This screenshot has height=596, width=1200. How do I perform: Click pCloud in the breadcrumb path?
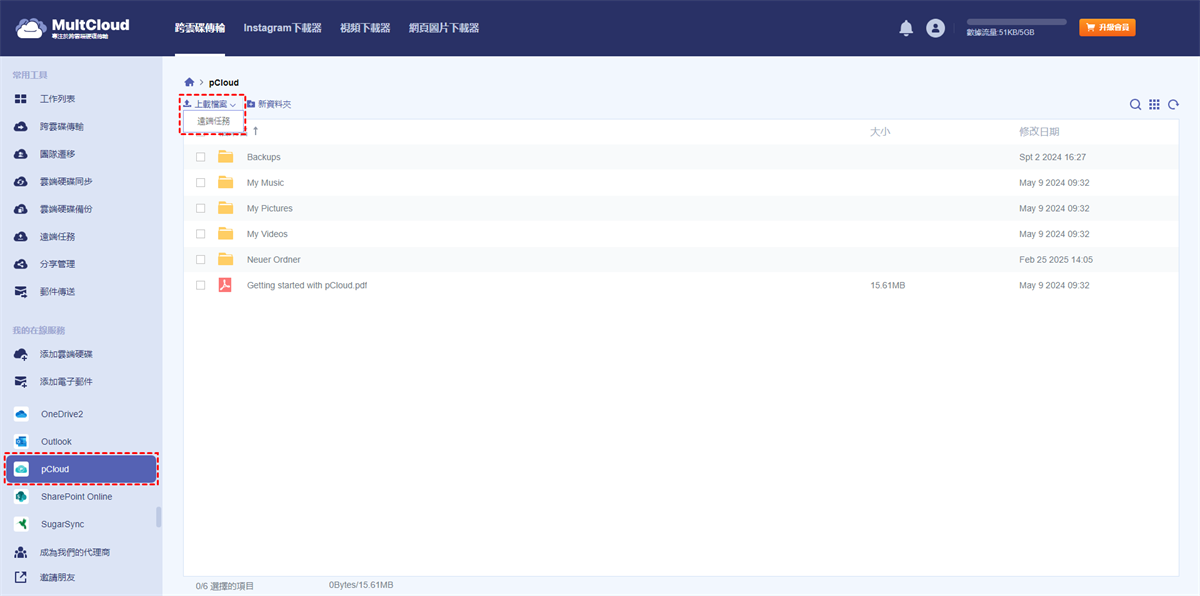tap(224, 82)
